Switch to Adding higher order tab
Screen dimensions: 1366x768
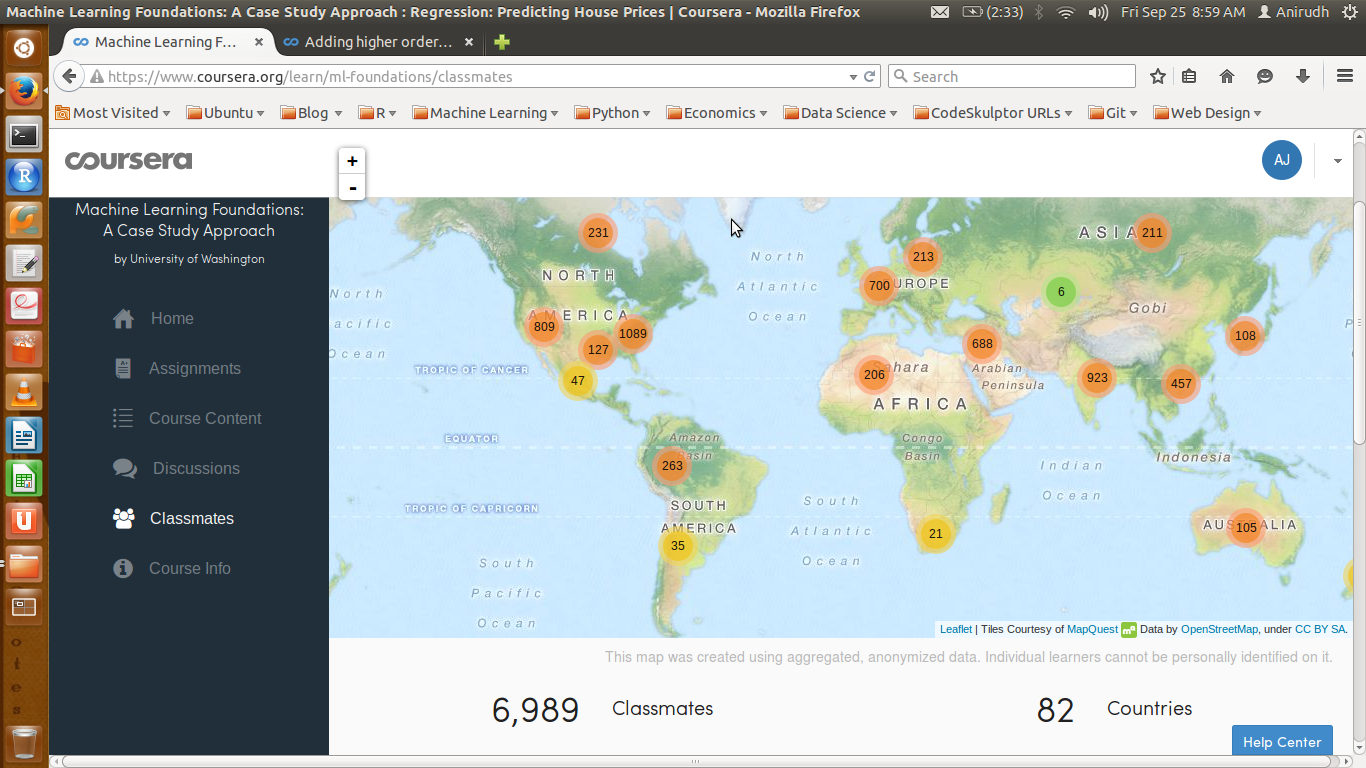[x=377, y=42]
